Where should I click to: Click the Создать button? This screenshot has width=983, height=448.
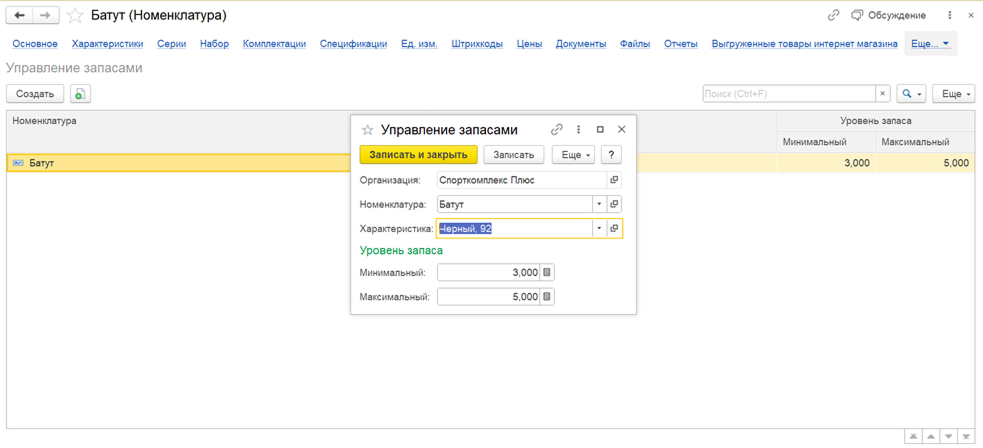point(35,94)
